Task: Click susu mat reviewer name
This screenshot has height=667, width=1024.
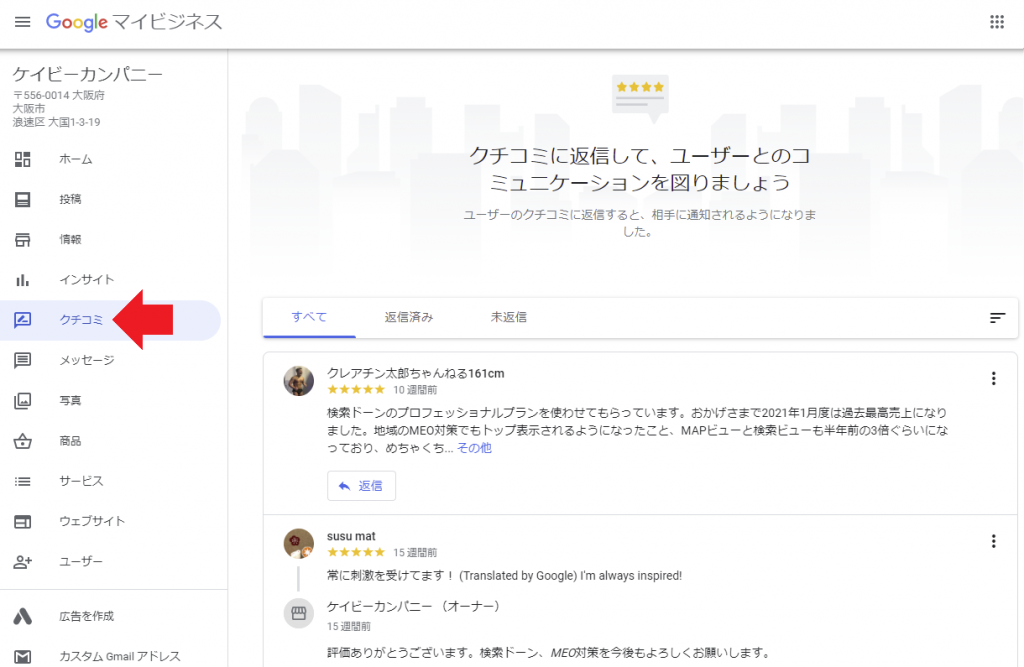Action: point(351,536)
